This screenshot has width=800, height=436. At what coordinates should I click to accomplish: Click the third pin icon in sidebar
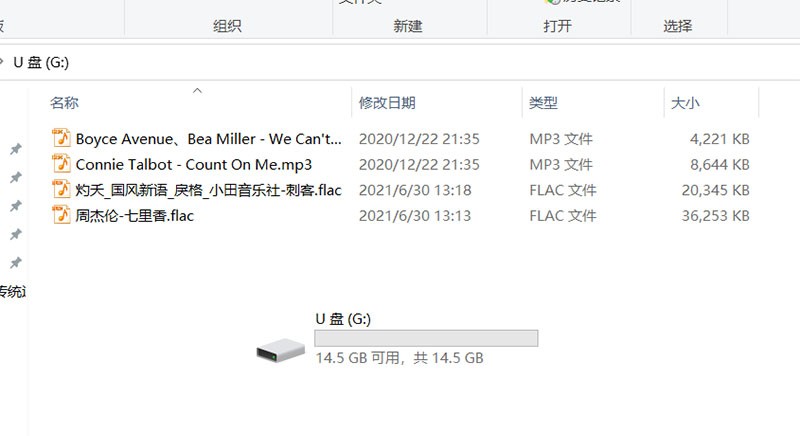[x=16, y=206]
